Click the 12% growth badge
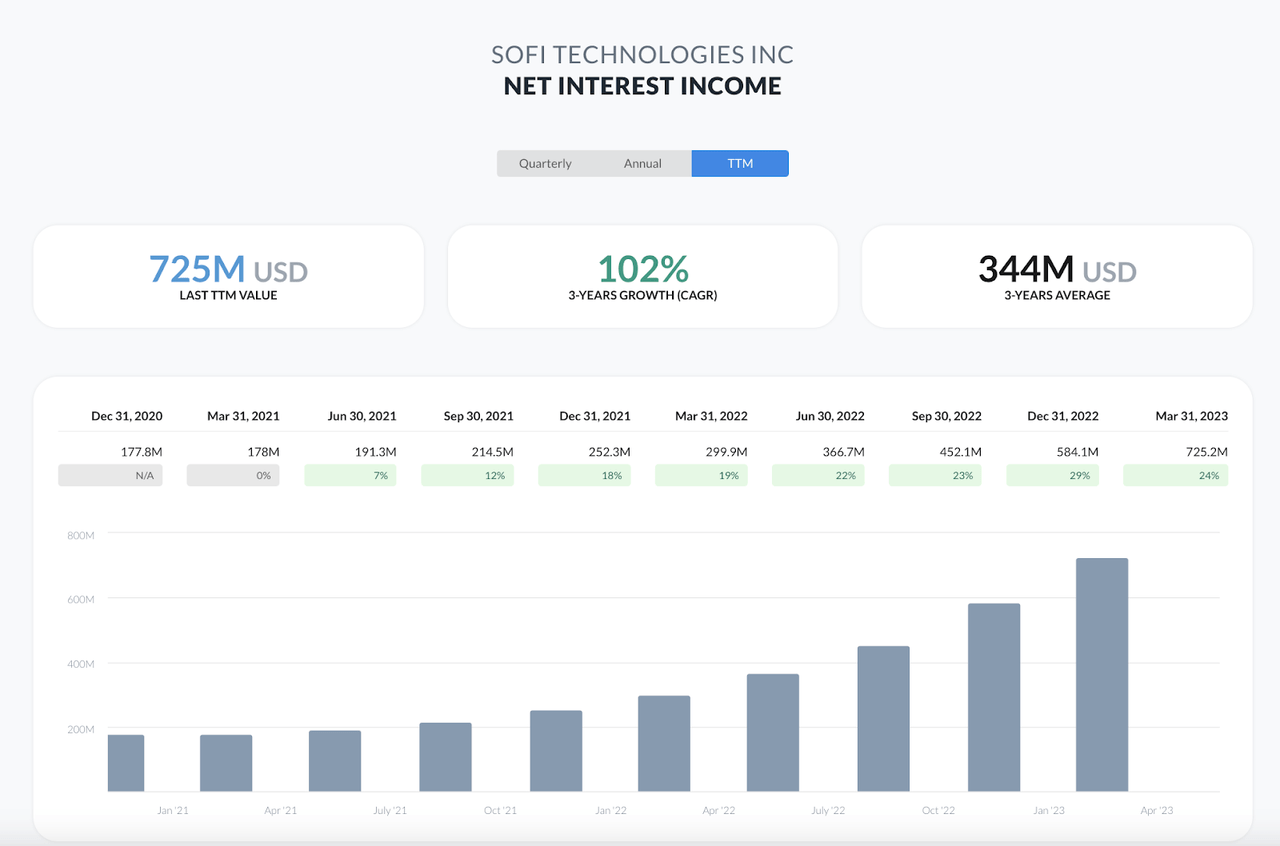Screen dimensions: 1280x846 click(467, 475)
